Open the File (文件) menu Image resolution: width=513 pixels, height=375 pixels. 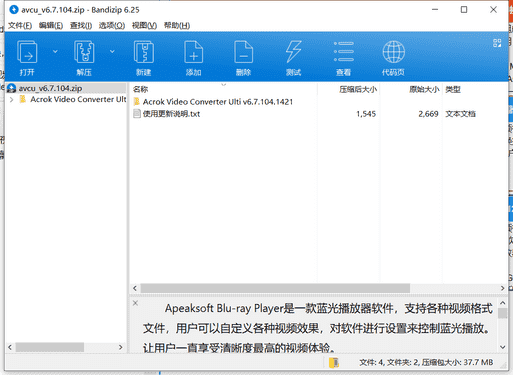click(x=20, y=26)
